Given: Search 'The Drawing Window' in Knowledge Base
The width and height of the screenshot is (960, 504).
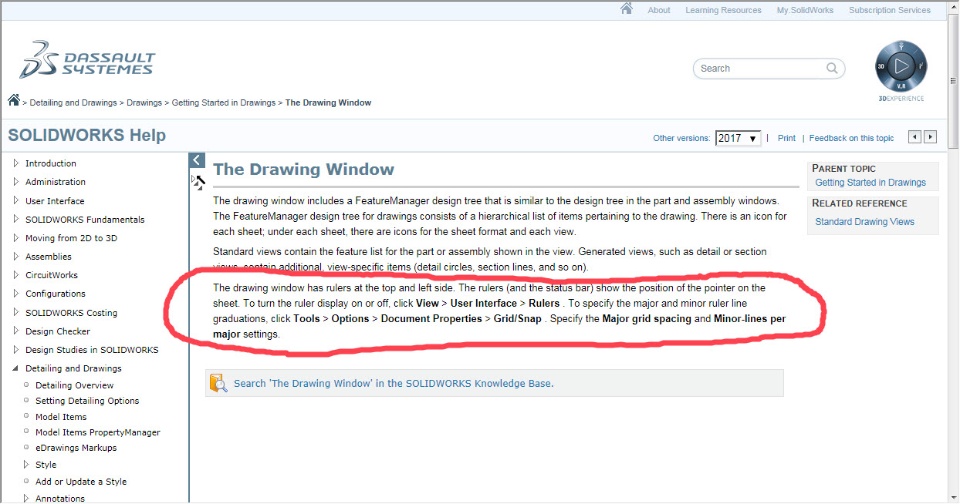Looking at the screenshot, I should tap(393, 383).
